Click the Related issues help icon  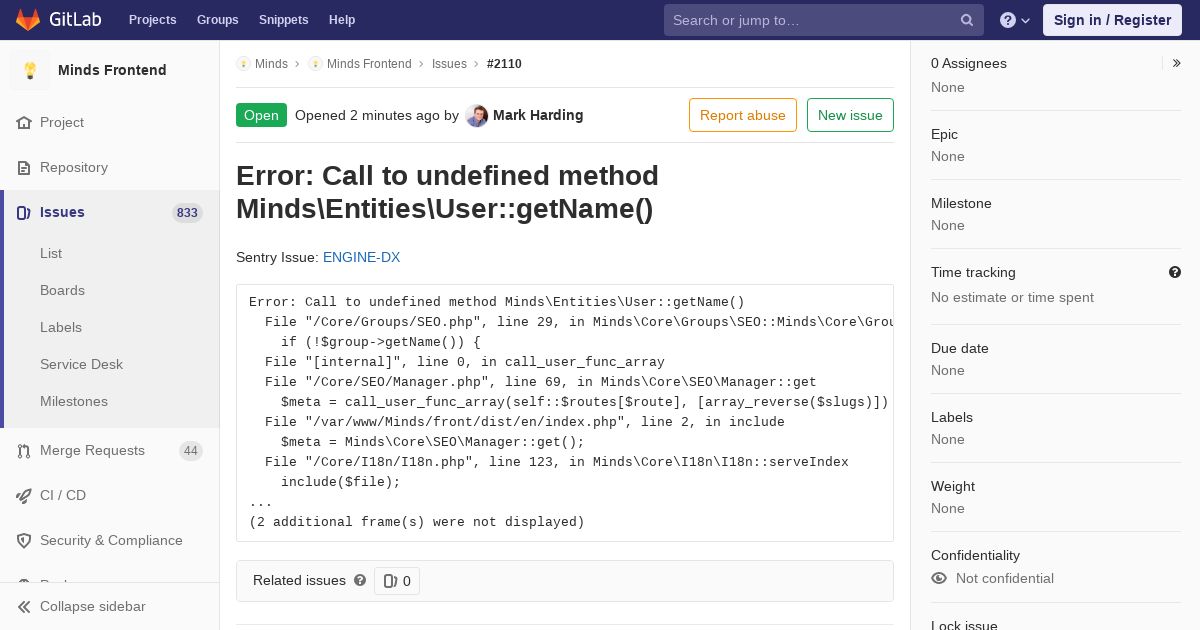360,580
